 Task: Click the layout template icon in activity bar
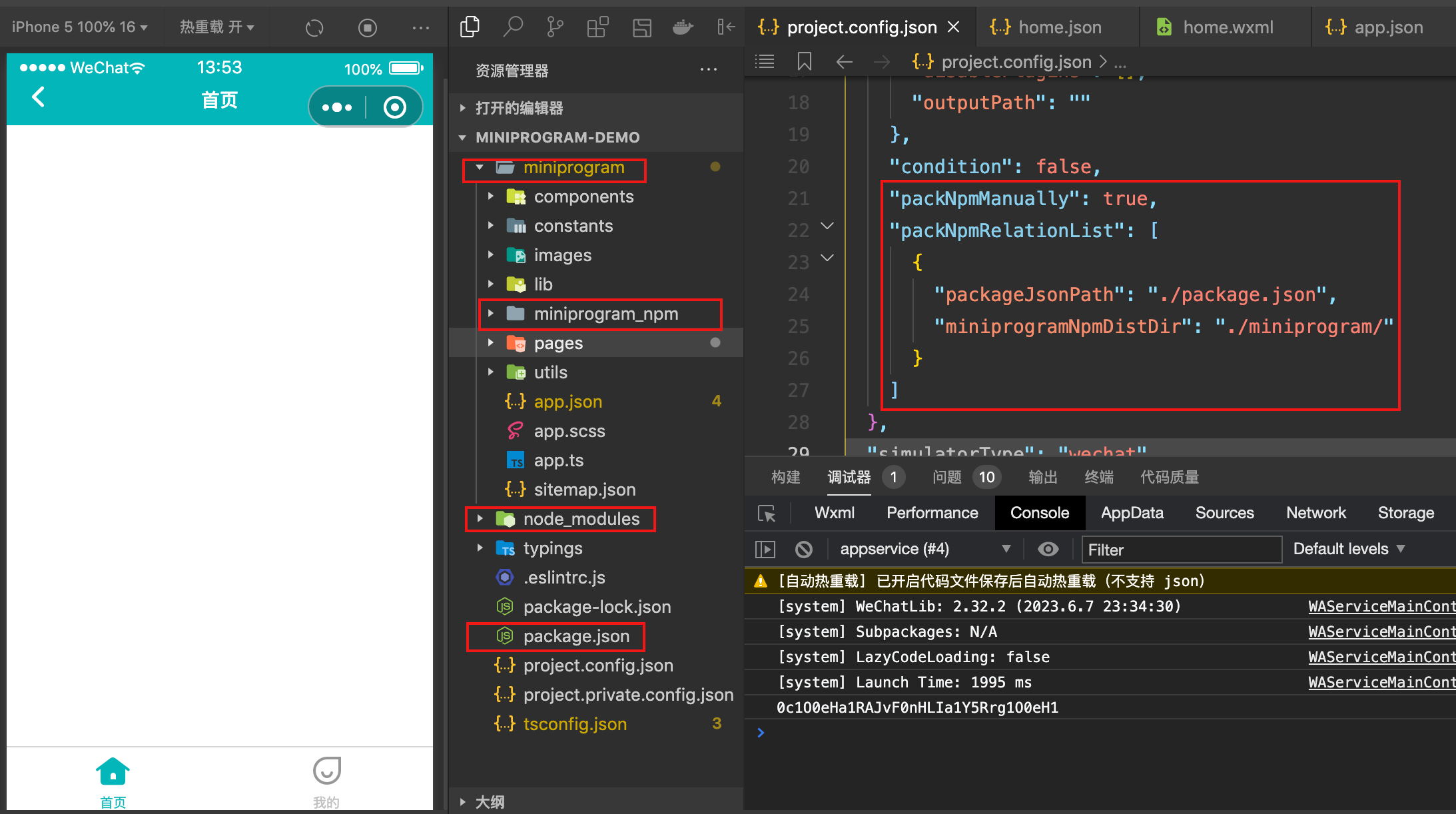coord(641,27)
